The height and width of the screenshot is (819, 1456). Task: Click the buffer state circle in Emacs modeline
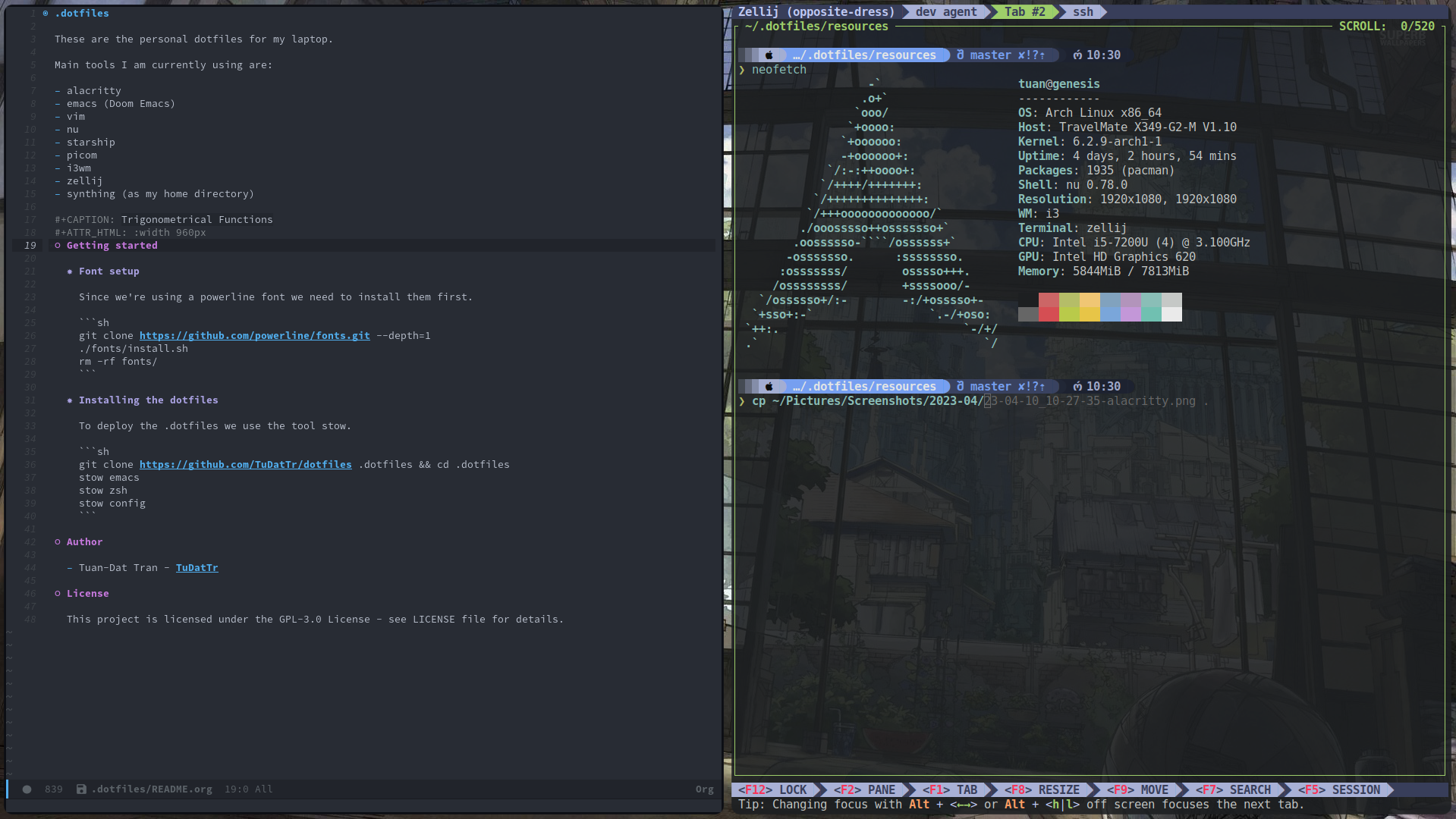(x=27, y=789)
